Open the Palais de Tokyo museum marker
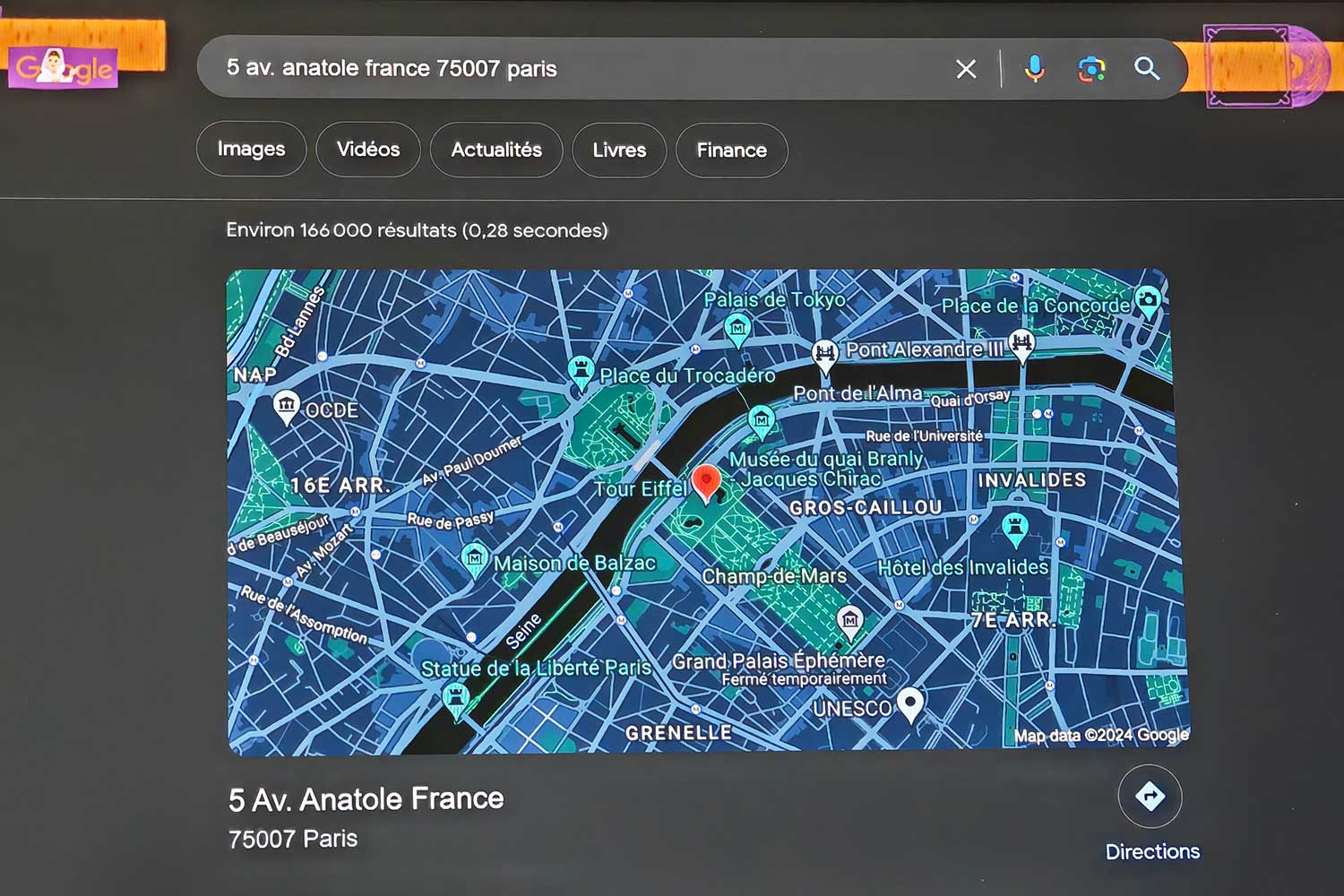This screenshot has height=896, width=1344. (x=737, y=331)
